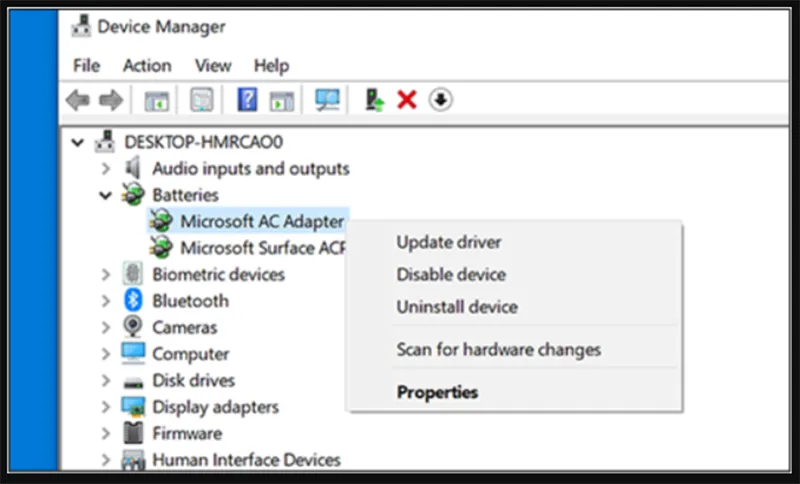The image size is (800, 484).
Task: Click Show/Hide Action Pane toolbar icon
Action: coord(282,100)
